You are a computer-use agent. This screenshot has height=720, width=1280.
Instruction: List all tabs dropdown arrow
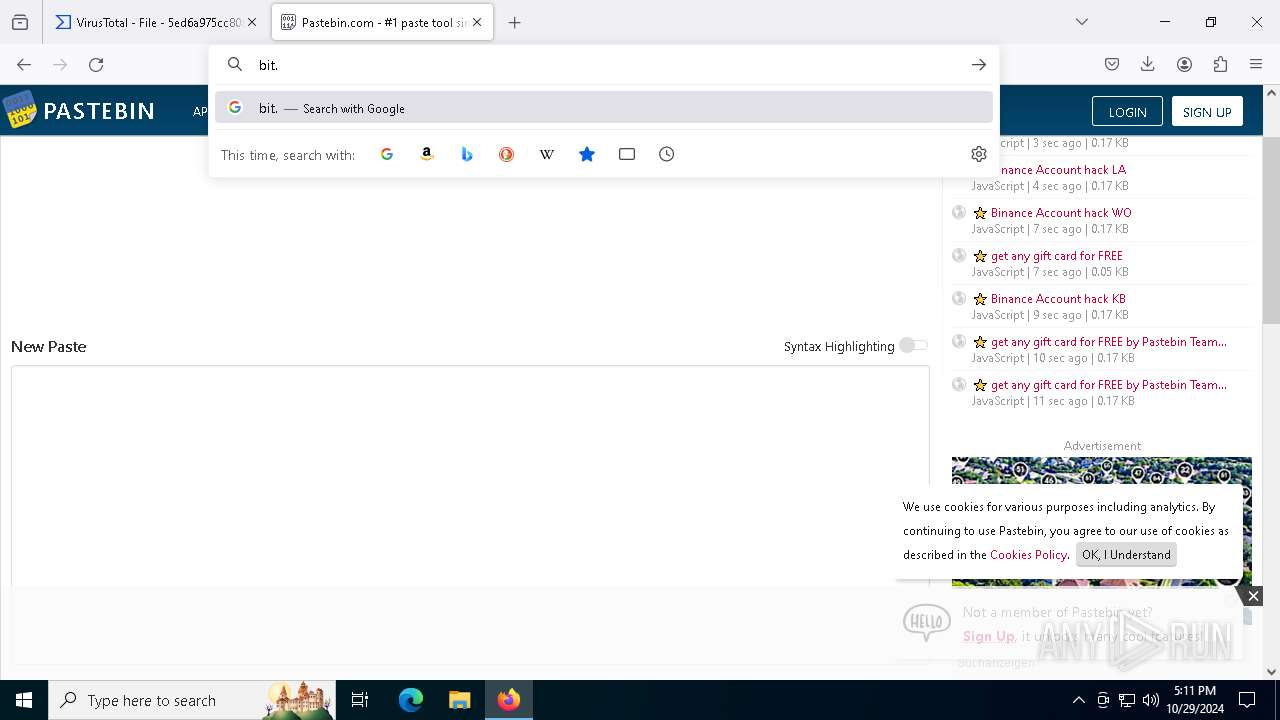(1081, 22)
